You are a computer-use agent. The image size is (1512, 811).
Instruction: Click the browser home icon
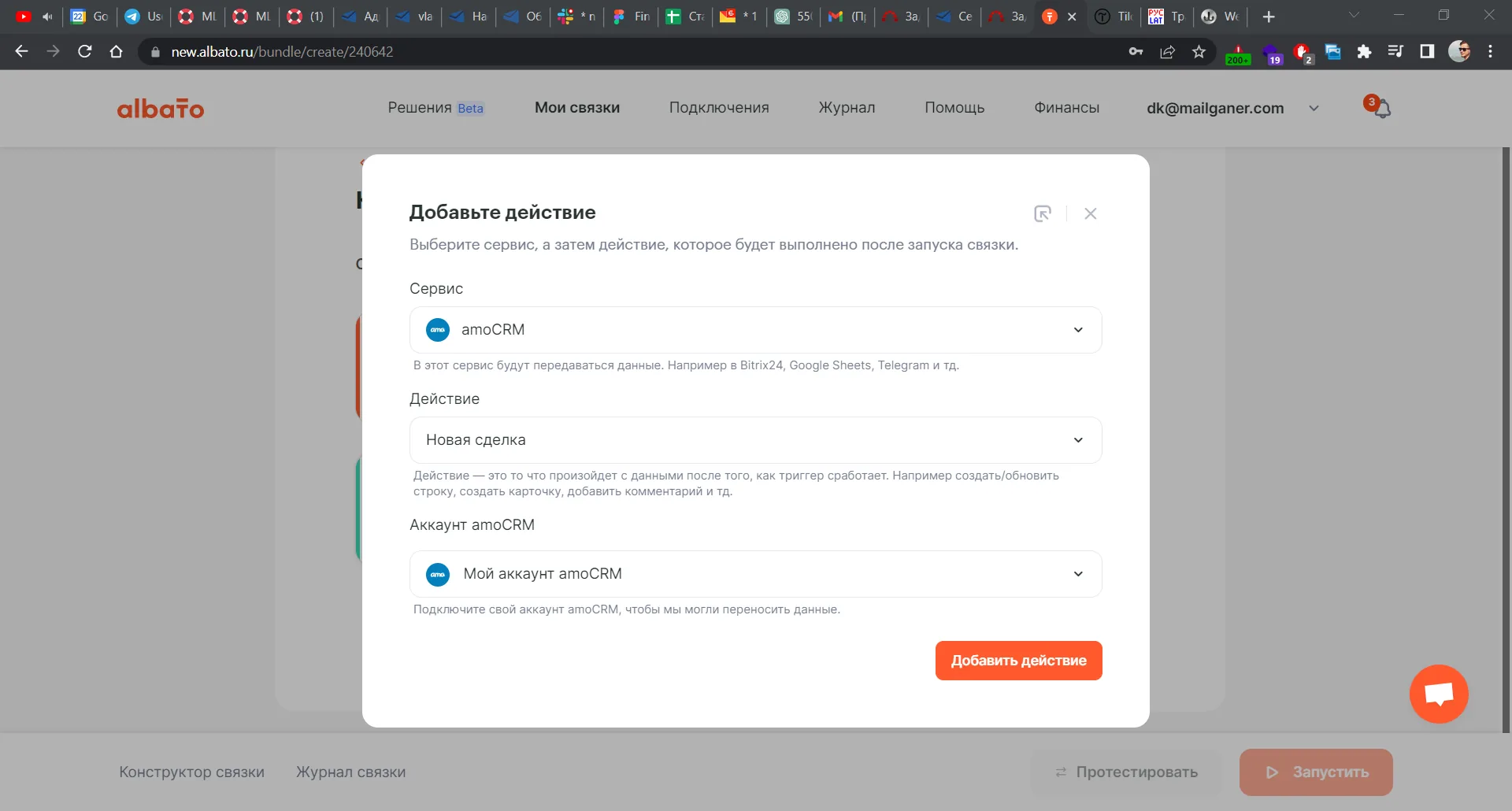point(116,52)
